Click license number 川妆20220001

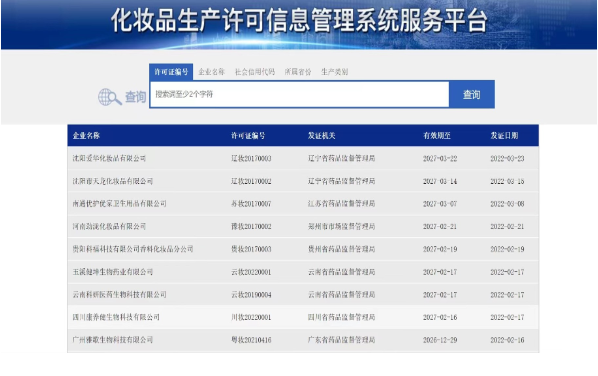pos(251,317)
